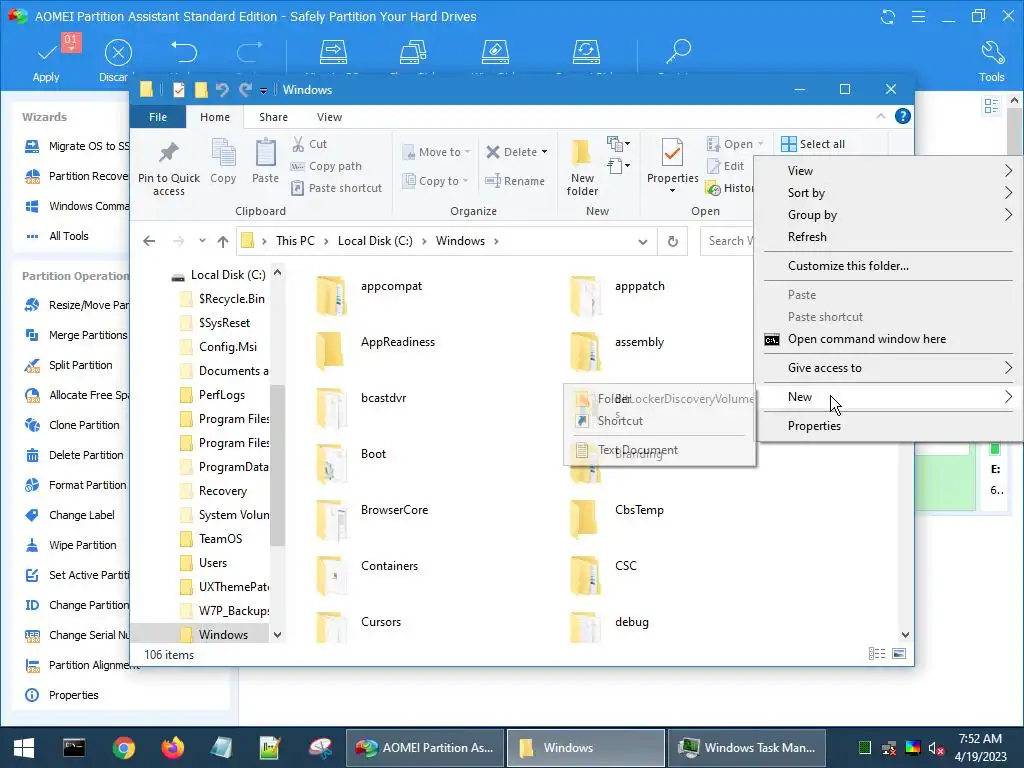Click the Paste icon in Clipboard group

click(x=265, y=161)
